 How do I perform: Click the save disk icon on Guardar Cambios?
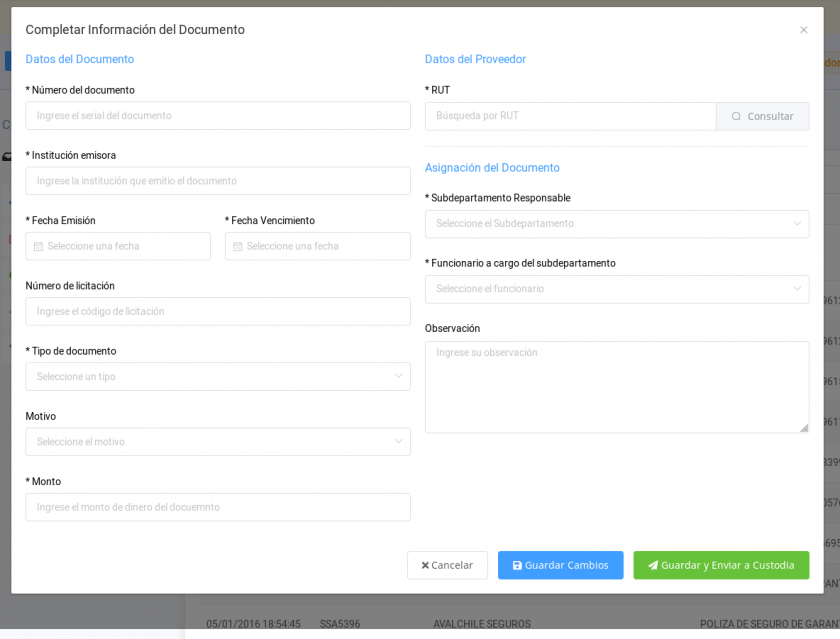(519, 565)
